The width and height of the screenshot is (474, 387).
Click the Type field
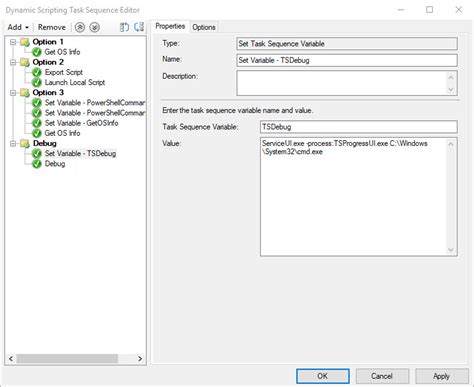point(347,44)
